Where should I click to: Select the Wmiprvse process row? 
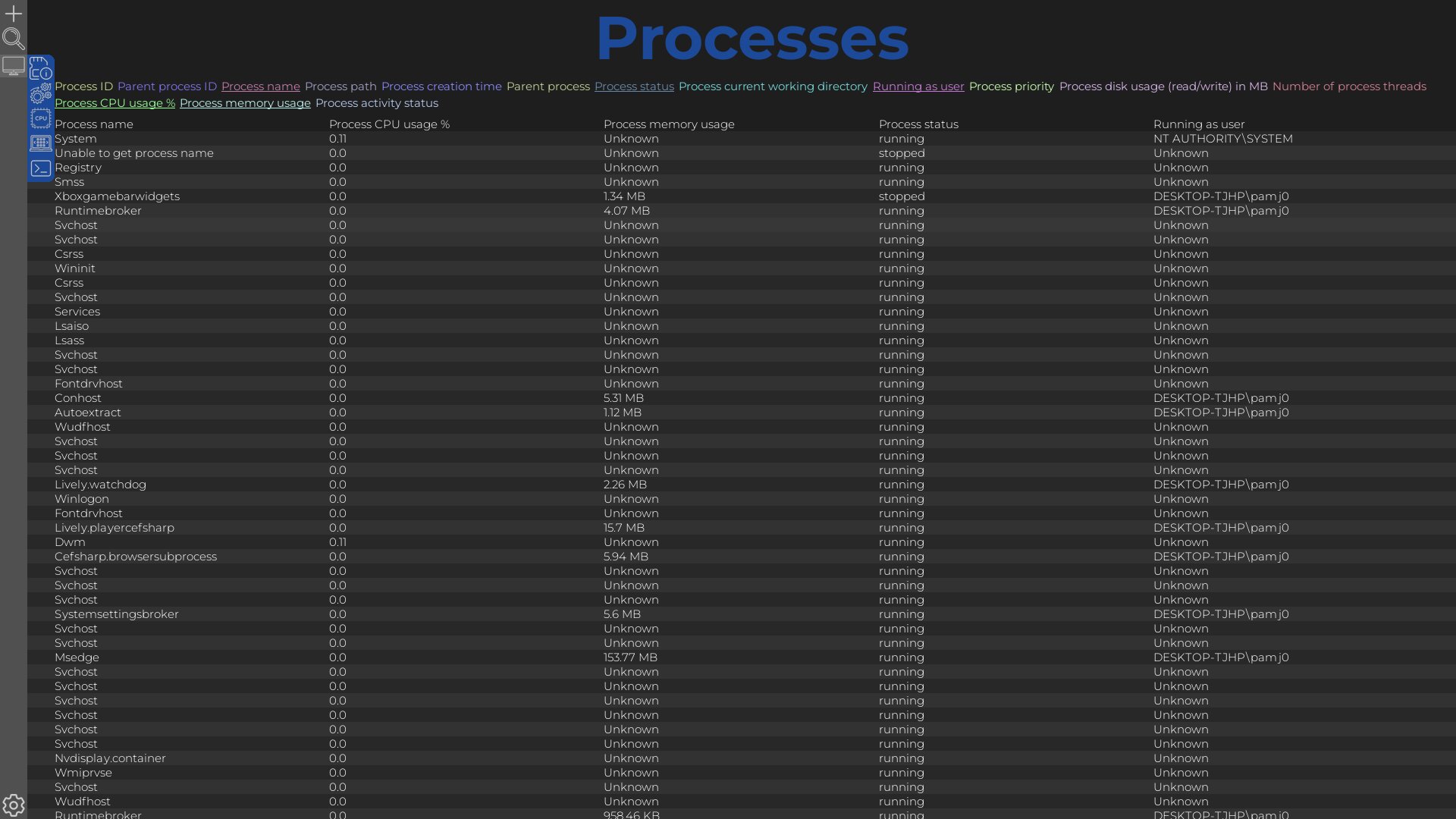pyautogui.click(x=742, y=773)
